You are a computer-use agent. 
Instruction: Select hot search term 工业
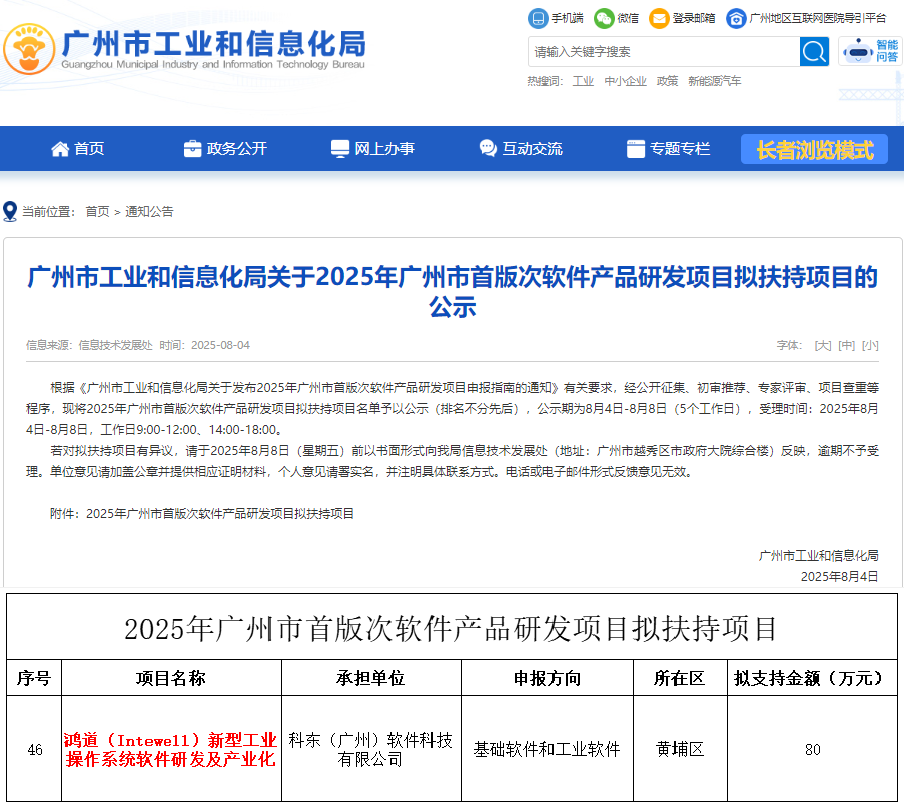point(583,81)
